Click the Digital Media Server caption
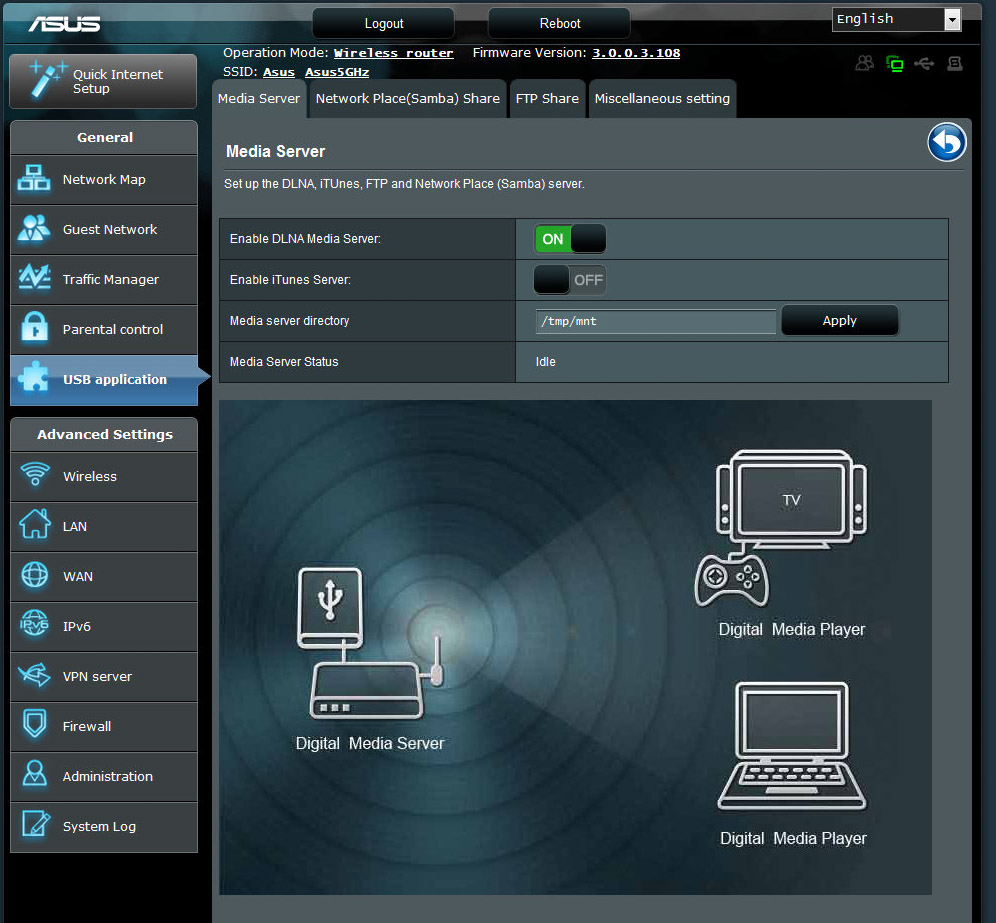Viewport: 996px width, 923px height. pos(370,743)
